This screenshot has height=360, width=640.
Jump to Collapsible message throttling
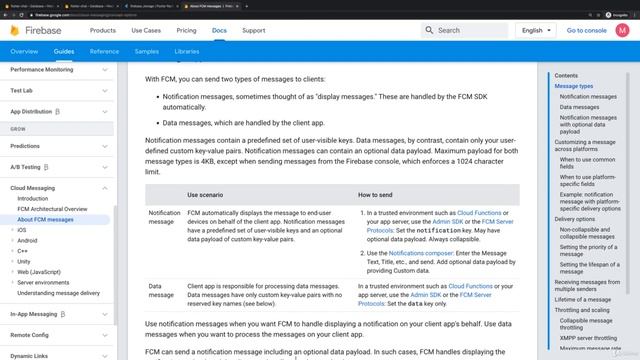pos(586,324)
